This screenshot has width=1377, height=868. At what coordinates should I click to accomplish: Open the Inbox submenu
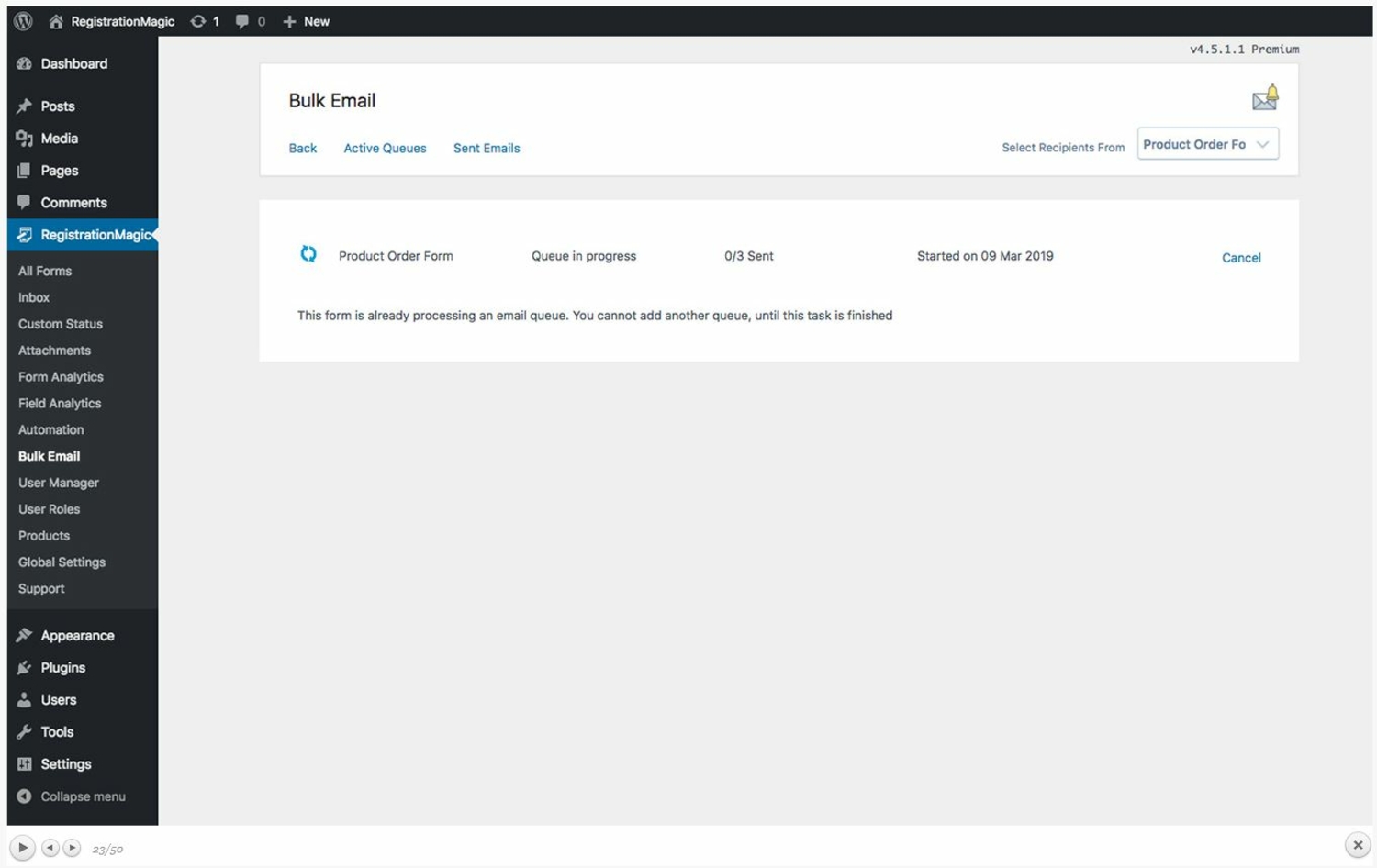click(34, 297)
